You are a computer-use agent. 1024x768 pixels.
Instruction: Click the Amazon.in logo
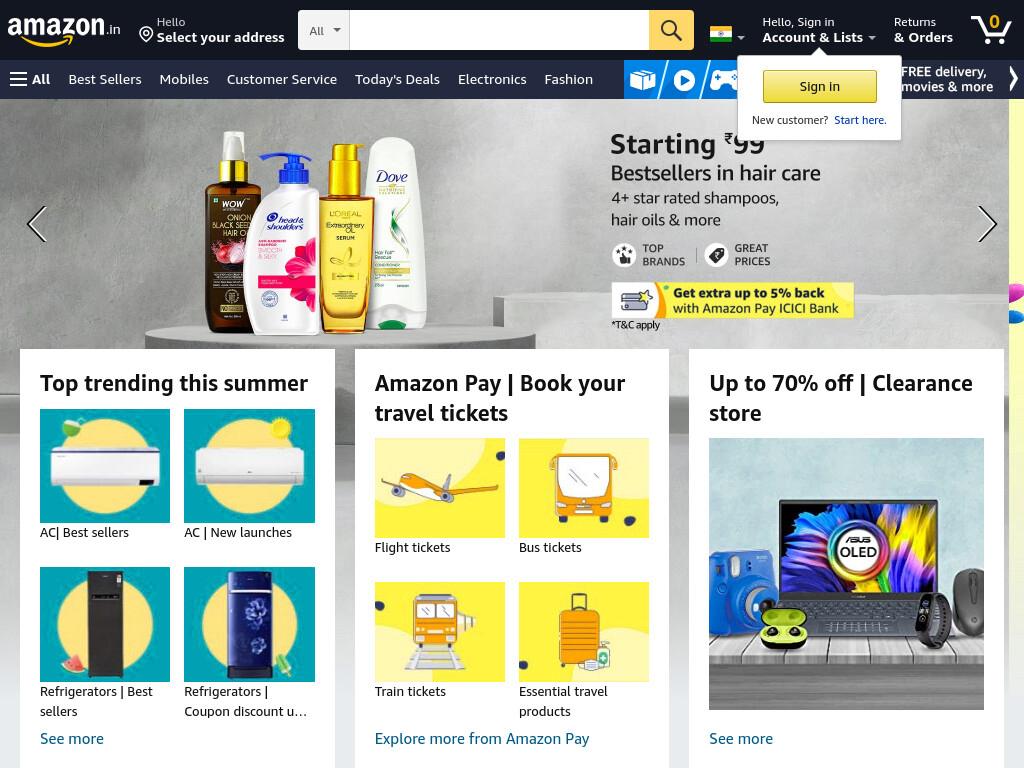(x=63, y=30)
